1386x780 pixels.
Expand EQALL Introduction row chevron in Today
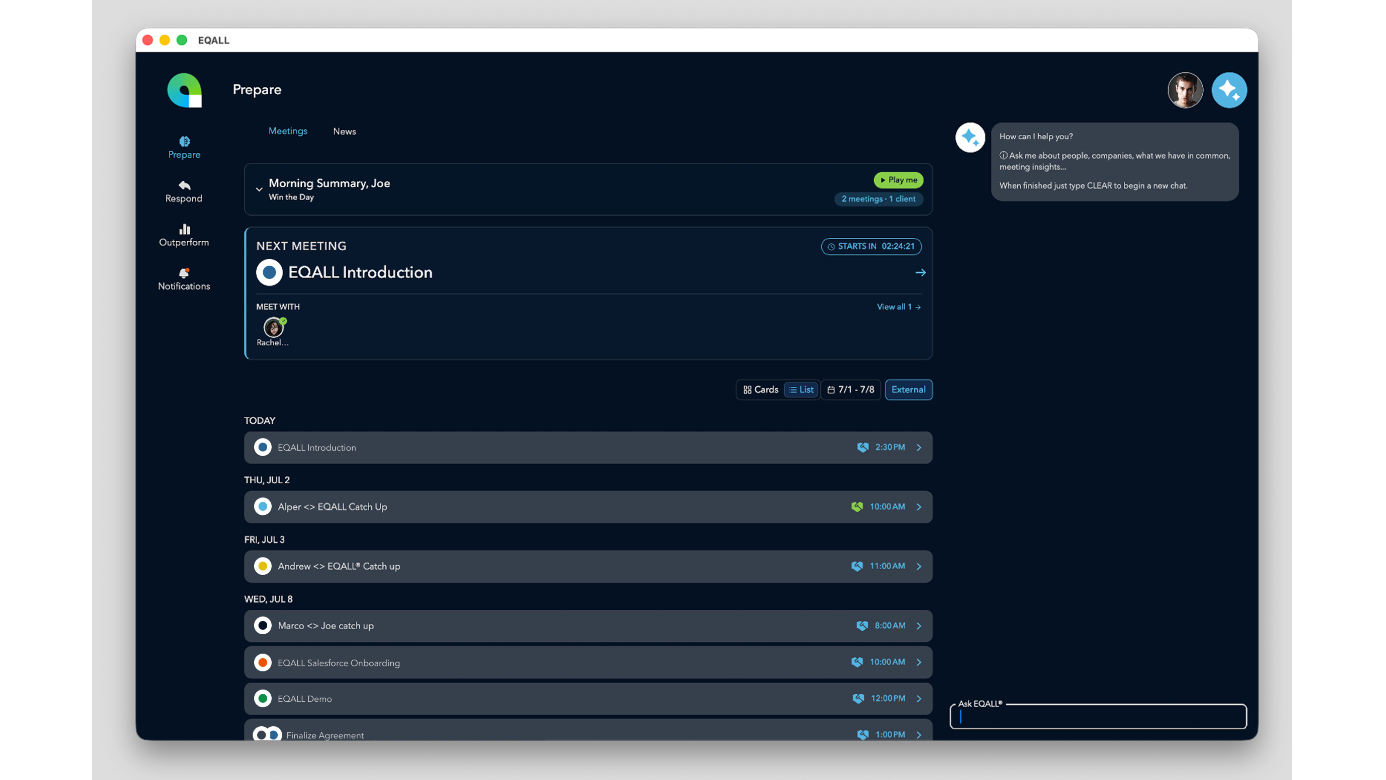[x=919, y=448]
